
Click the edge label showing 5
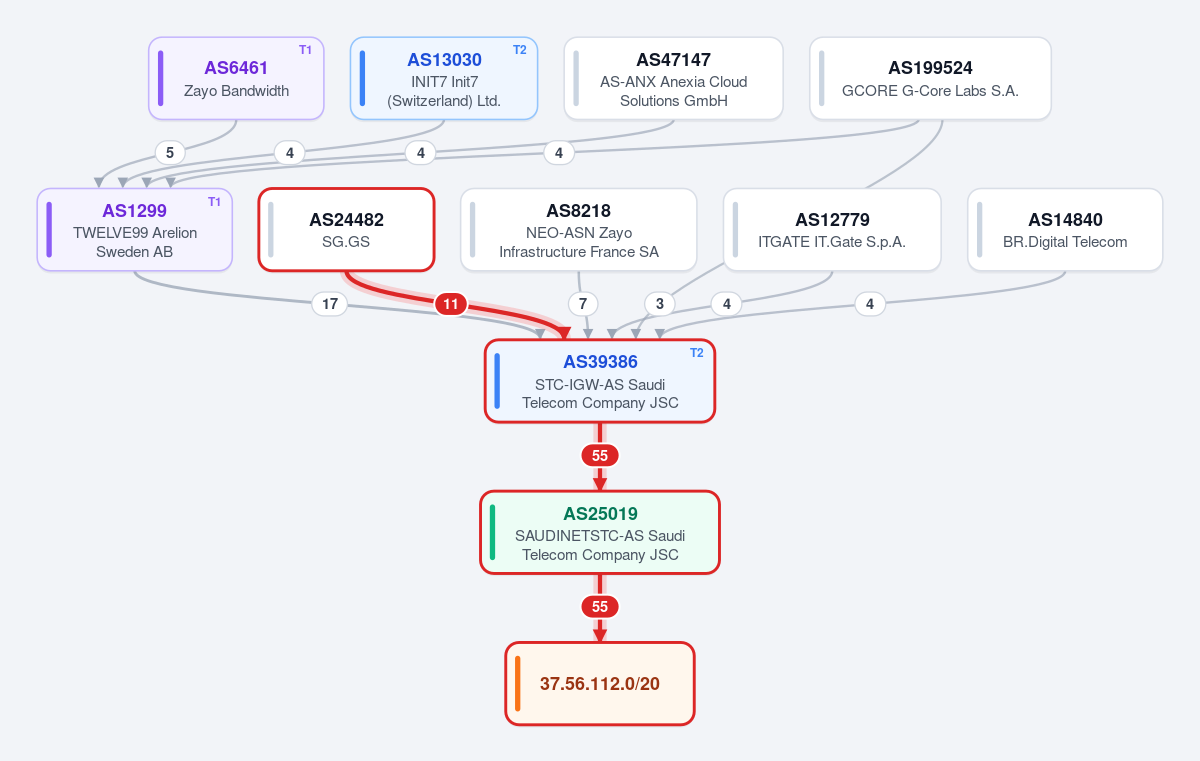[170, 153]
